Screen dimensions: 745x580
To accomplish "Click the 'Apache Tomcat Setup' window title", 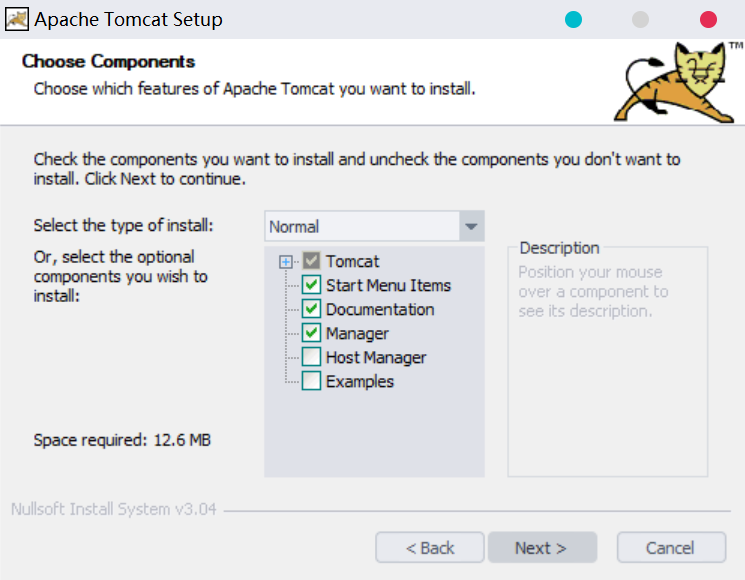I will (x=128, y=19).
